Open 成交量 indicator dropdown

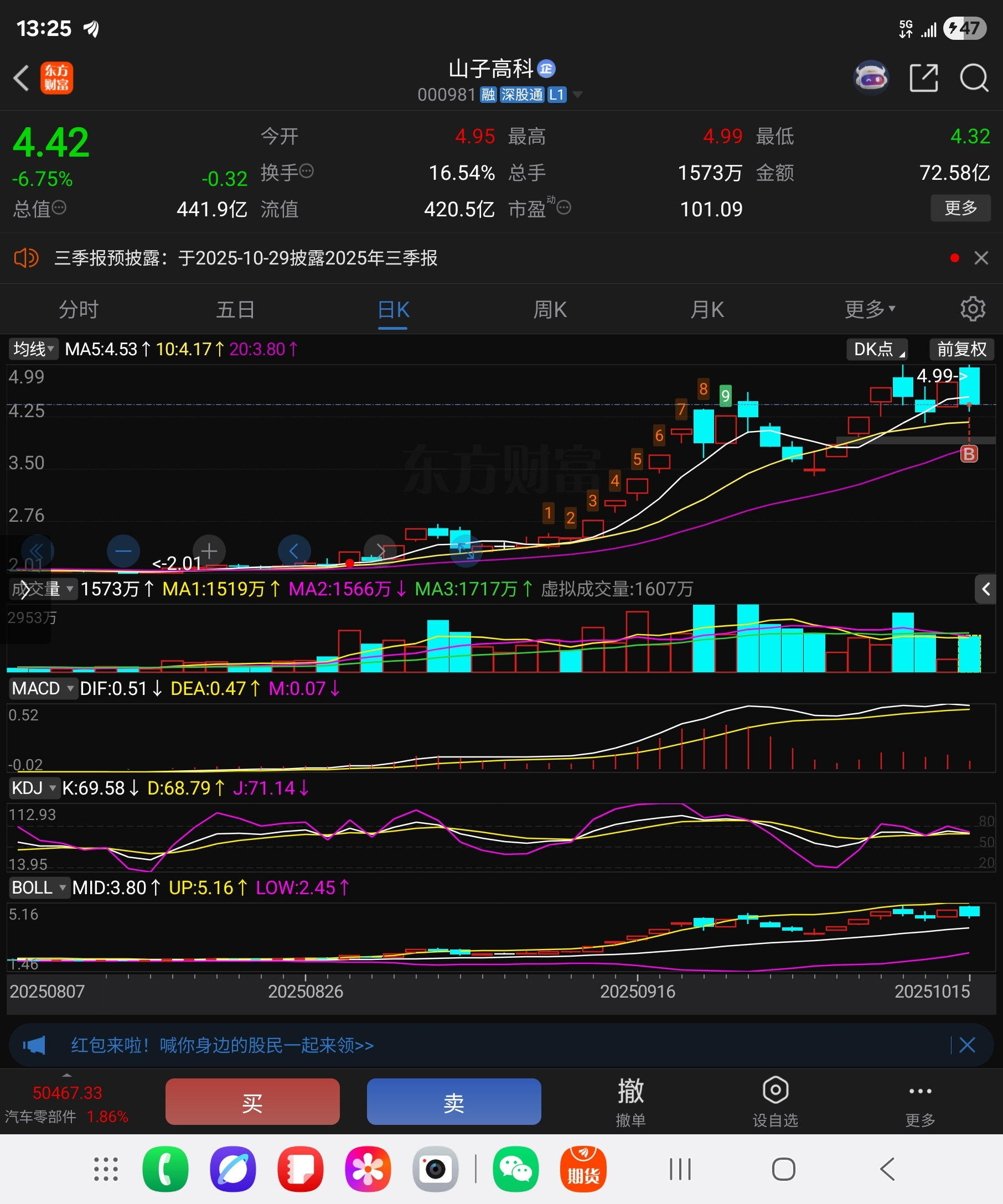[x=43, y=589]
